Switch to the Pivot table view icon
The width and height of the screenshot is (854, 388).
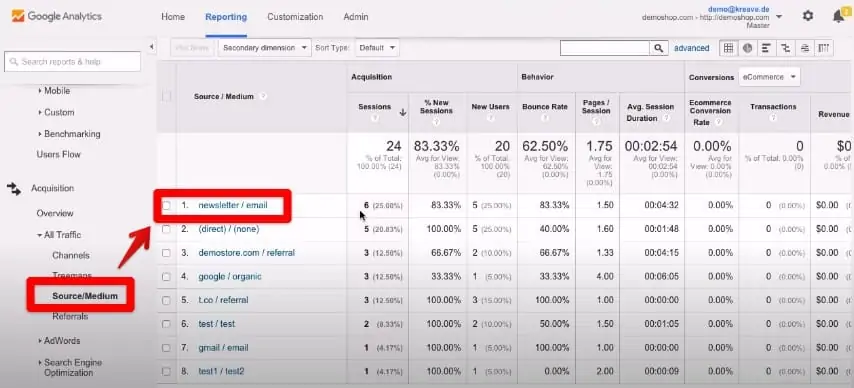coord(824,48)
